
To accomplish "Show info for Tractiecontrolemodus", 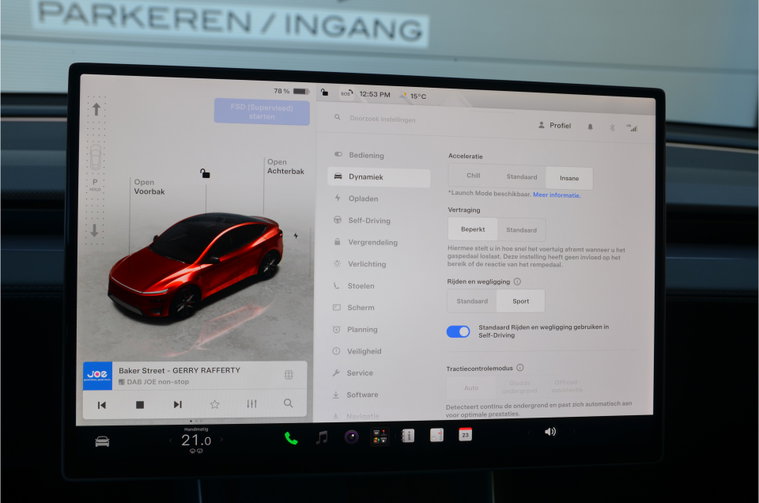I will coord(520,367).
